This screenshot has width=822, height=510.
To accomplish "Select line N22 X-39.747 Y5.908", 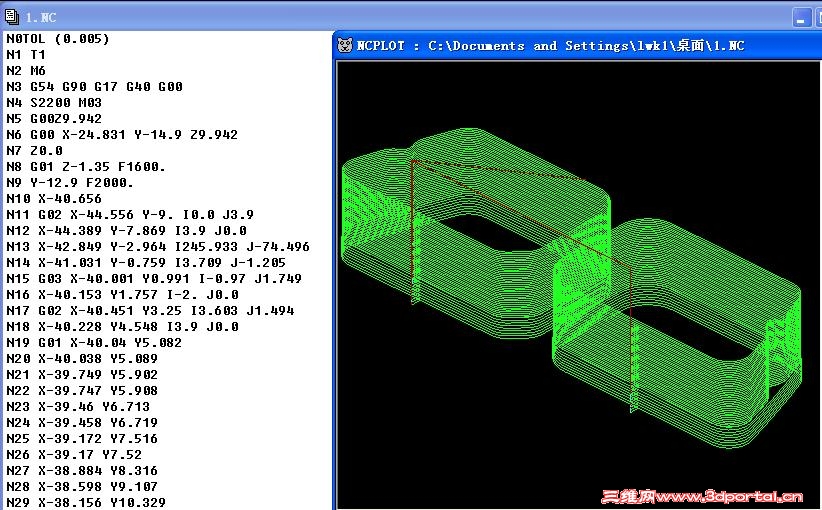I will (82, 390).
